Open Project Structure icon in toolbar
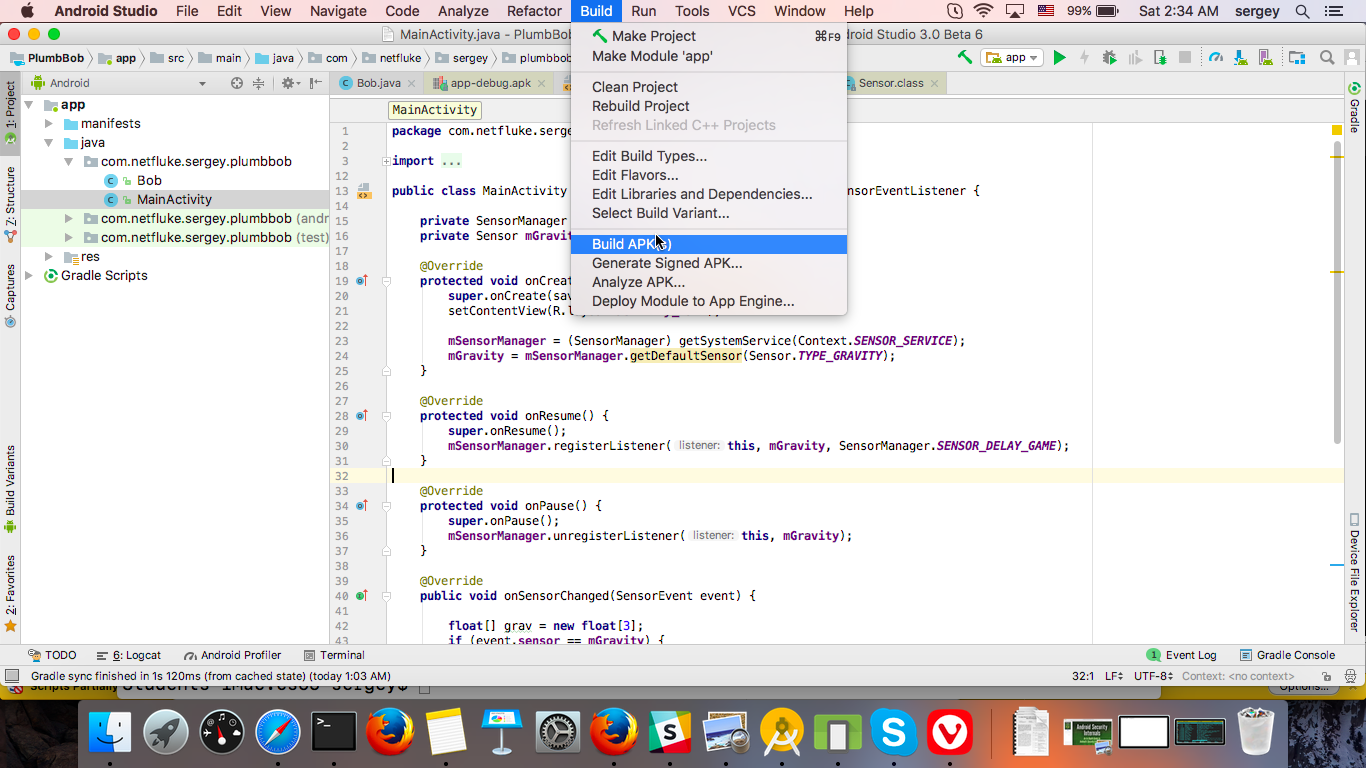This screenshot has height=768, width=1366. (x=1297, y=57)
